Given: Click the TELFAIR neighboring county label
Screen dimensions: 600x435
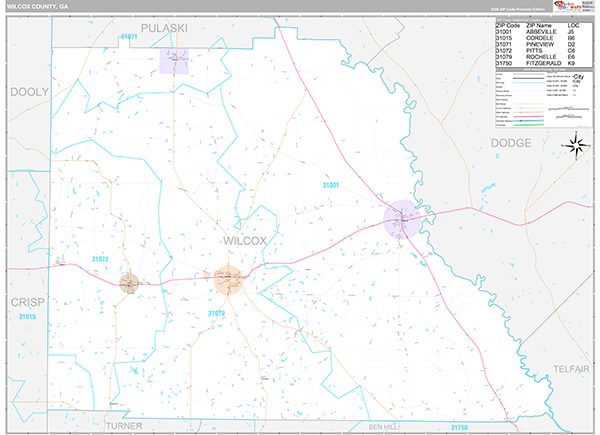Looking at the screenshot, I should [x=574, y=369].
